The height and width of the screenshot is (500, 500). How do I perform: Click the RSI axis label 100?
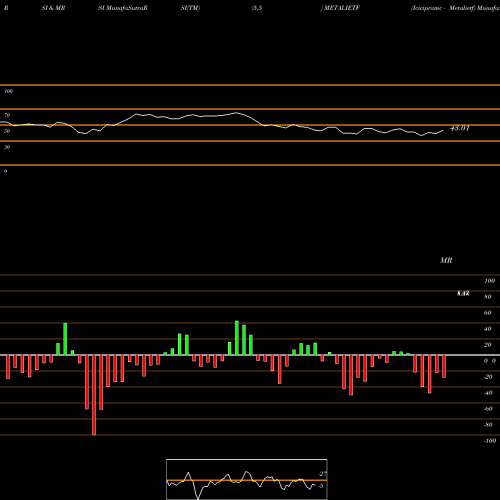8,91
